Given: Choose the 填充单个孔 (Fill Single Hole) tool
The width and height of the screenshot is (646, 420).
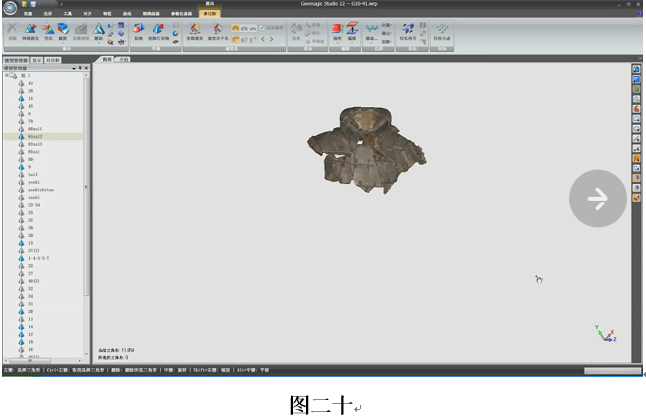Looking at the screenshot, I should tap(218, 30).
